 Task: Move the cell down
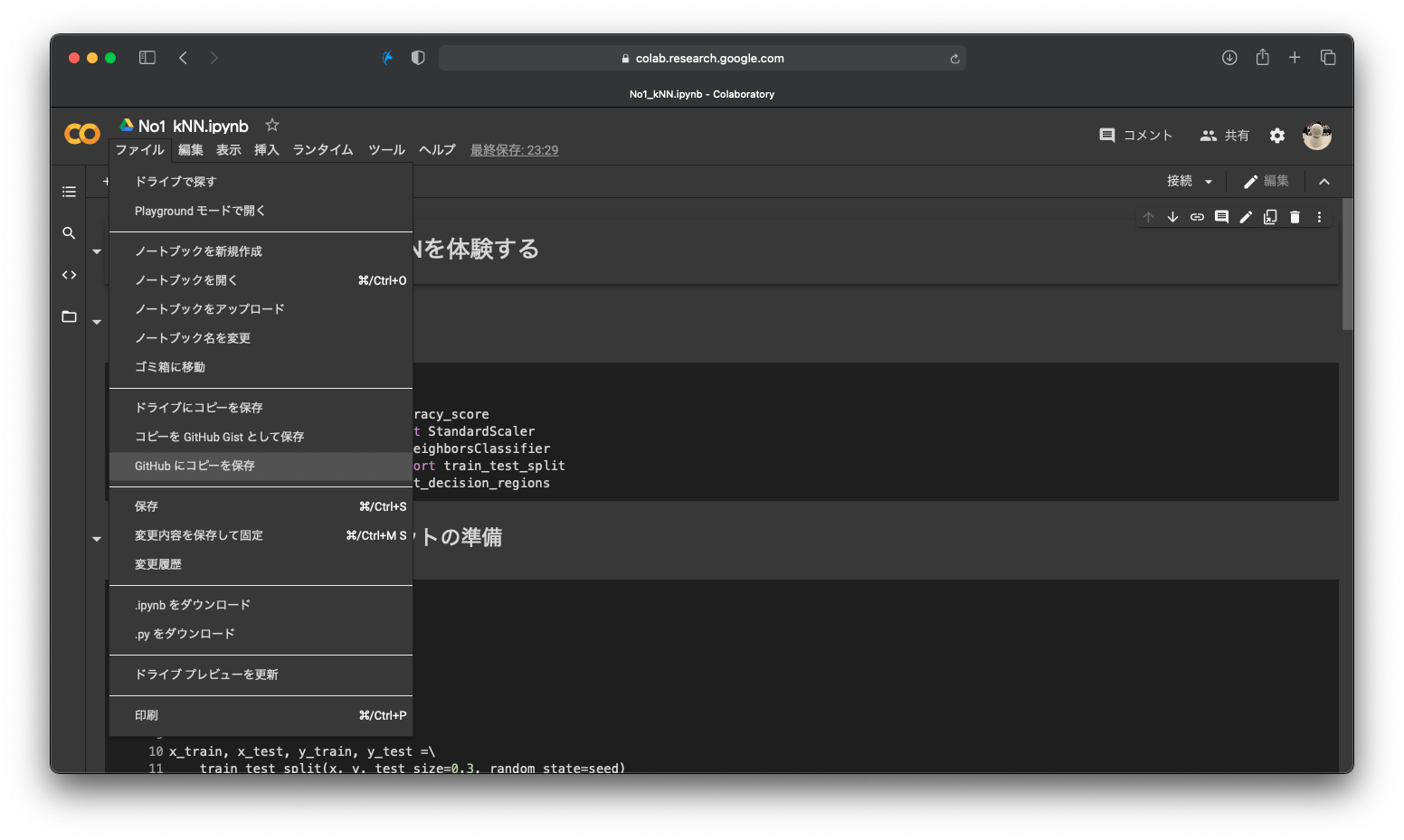click(x=1172, y=217)
